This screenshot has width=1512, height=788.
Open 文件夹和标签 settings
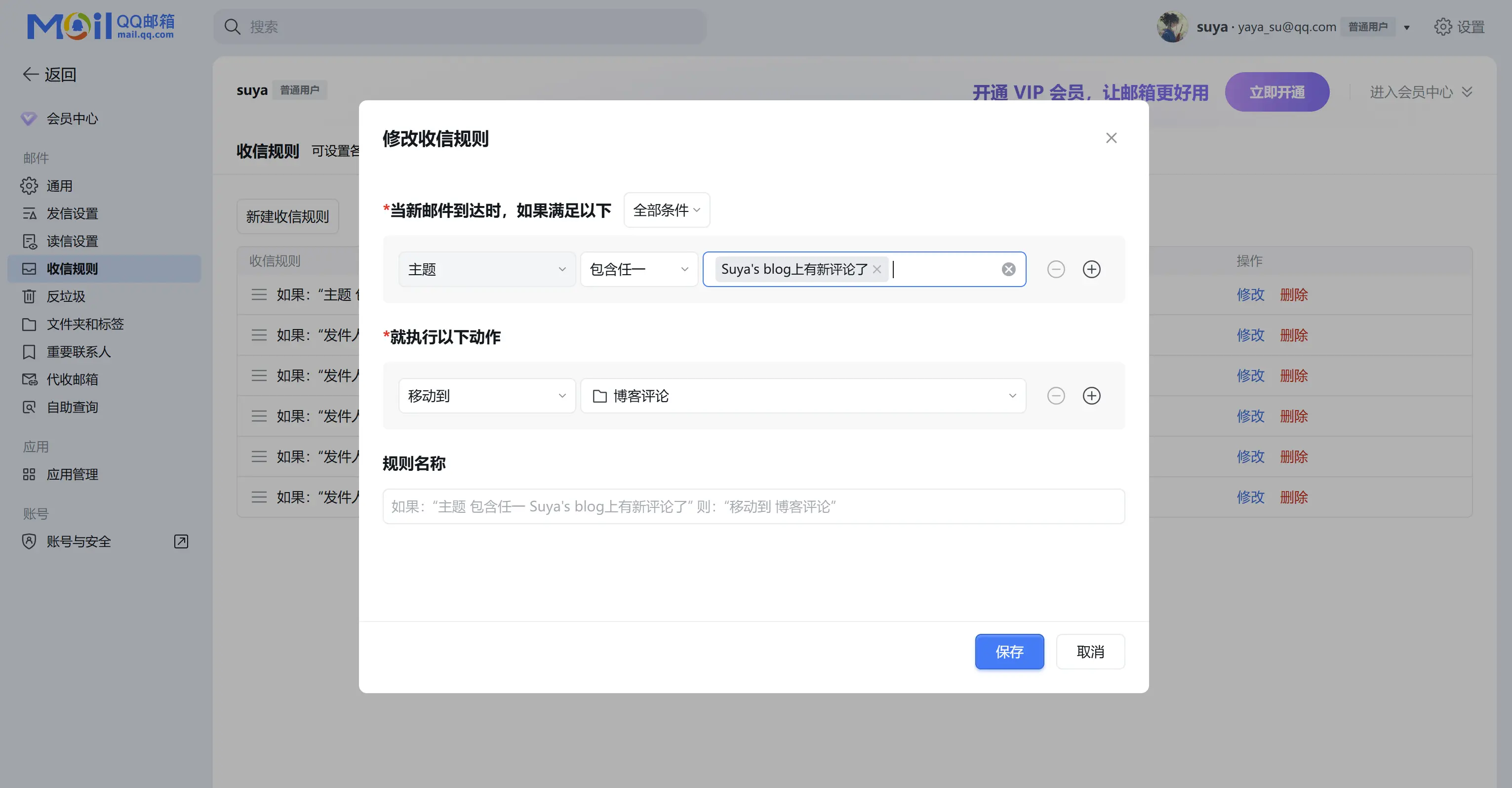[x=86, y=324]
